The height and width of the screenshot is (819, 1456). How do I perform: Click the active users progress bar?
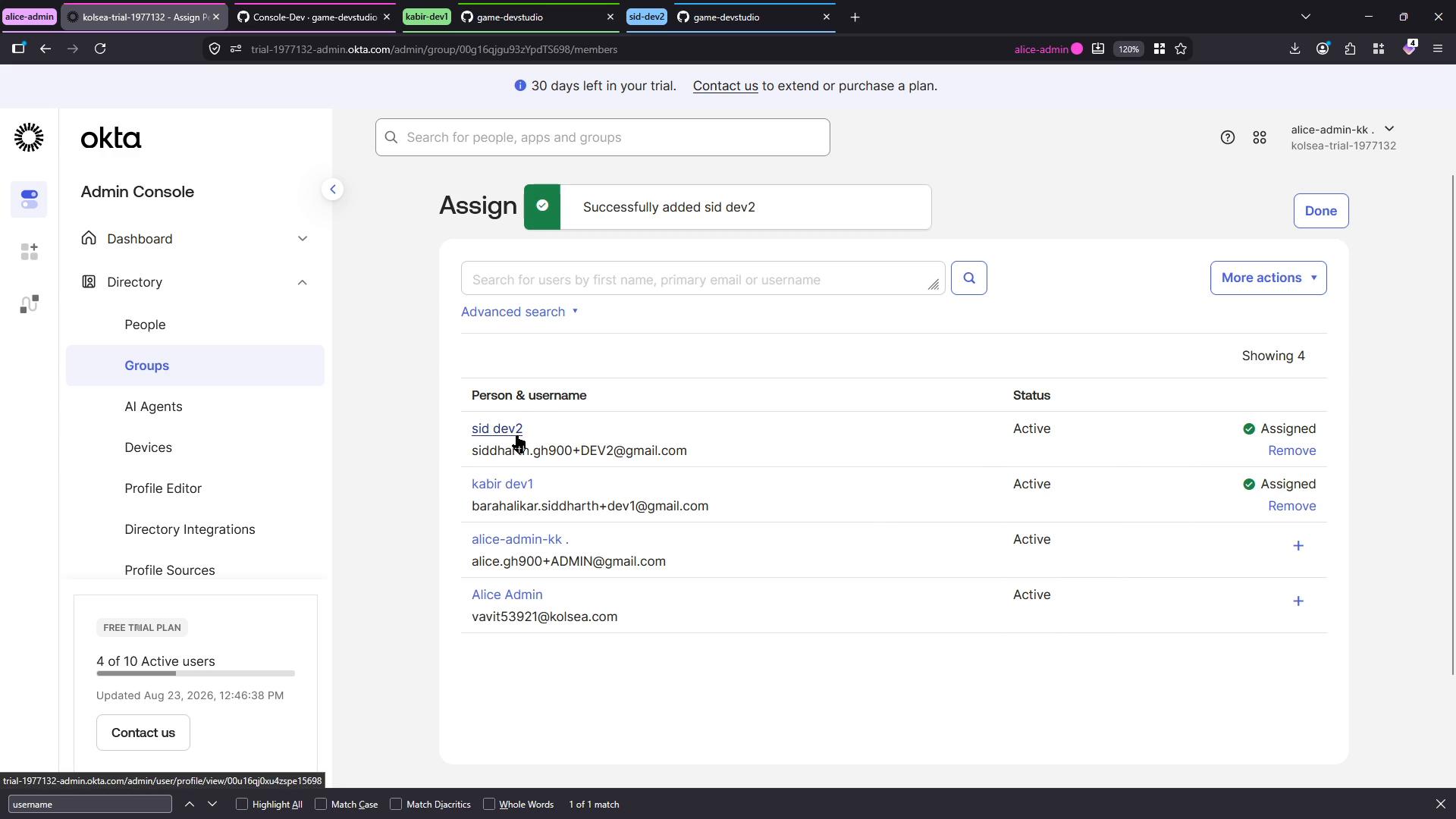(196, 673)
